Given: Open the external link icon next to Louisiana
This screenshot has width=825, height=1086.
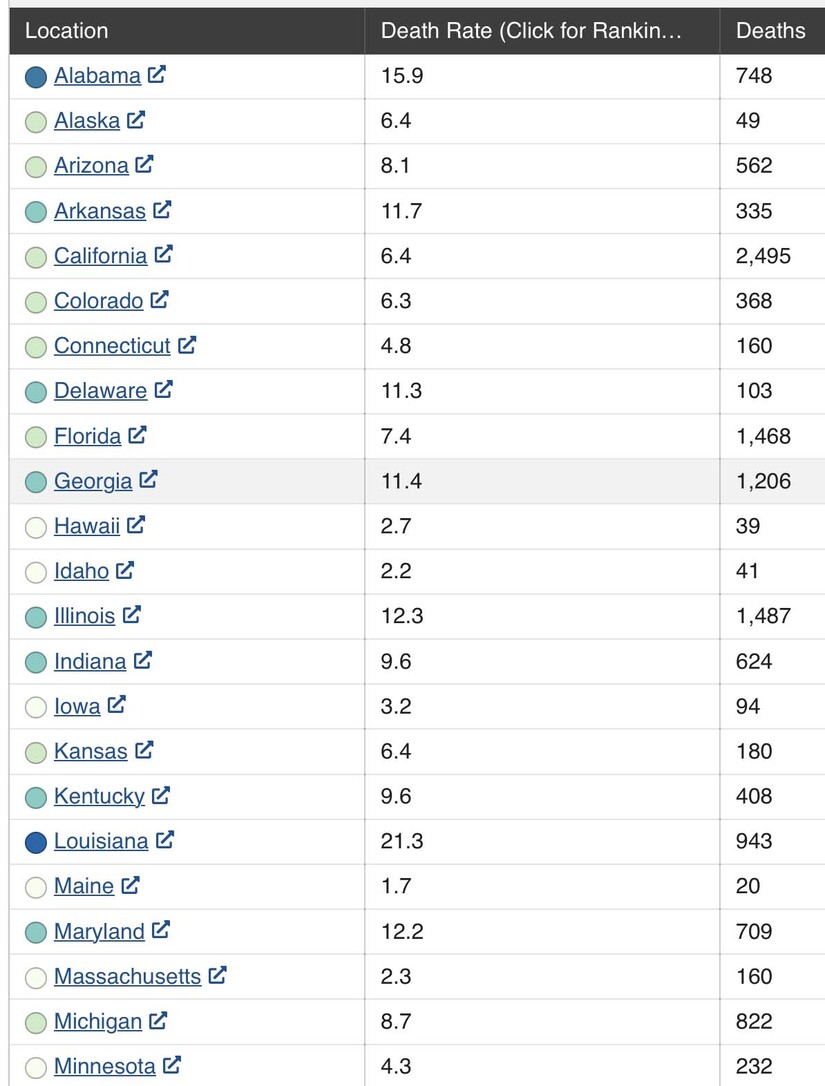Looking at the screenshot, I should (165, 840).
